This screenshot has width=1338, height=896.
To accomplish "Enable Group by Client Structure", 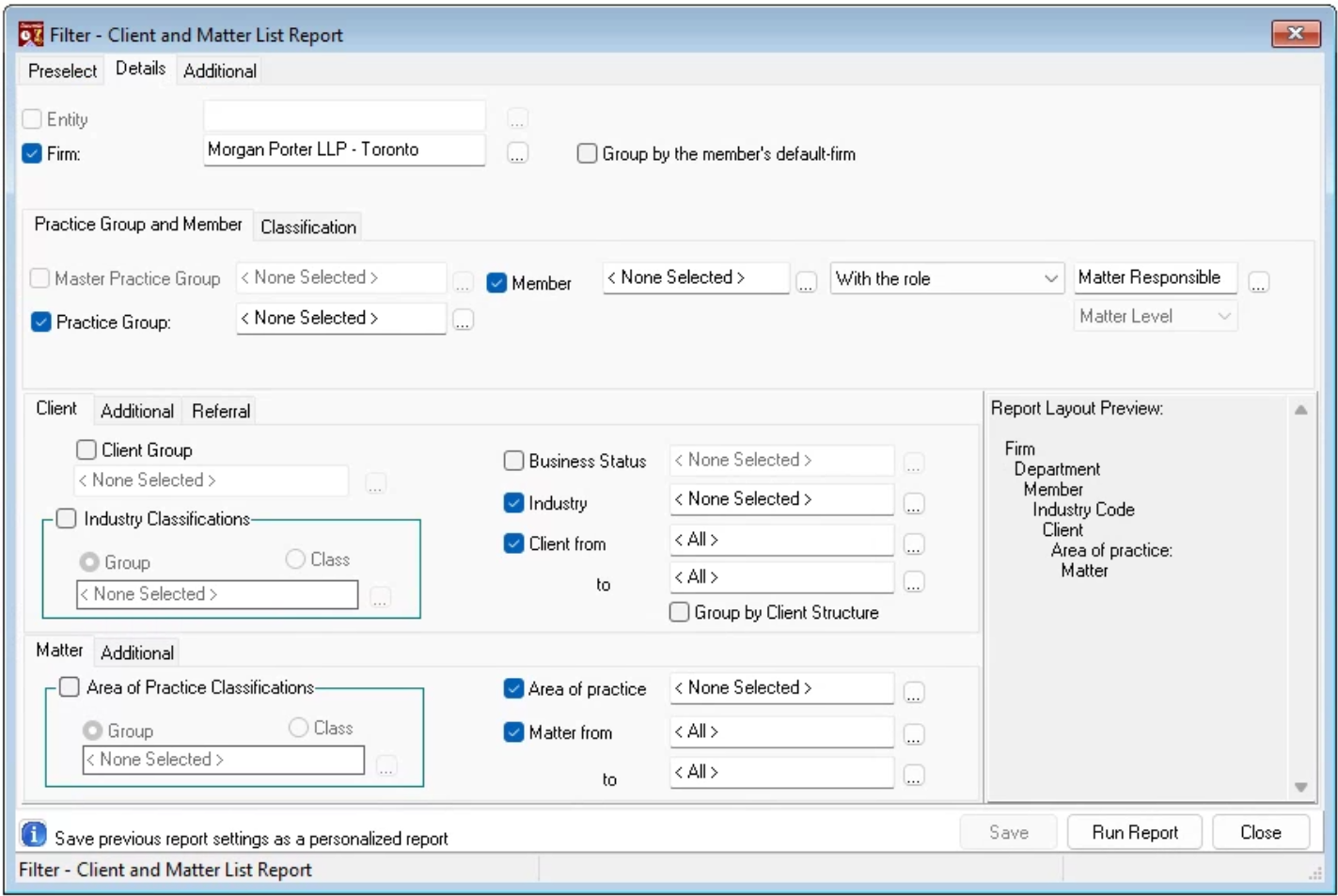I will (679, 612).
